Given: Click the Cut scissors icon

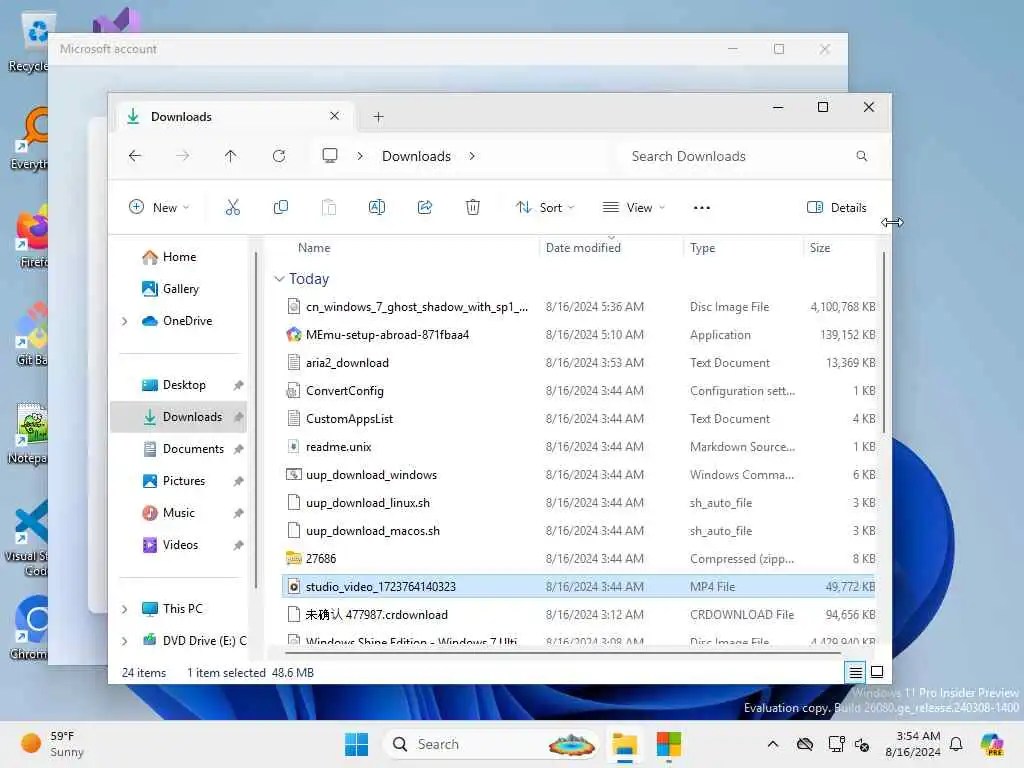Looking at the screenshot, I should (232, 208).
